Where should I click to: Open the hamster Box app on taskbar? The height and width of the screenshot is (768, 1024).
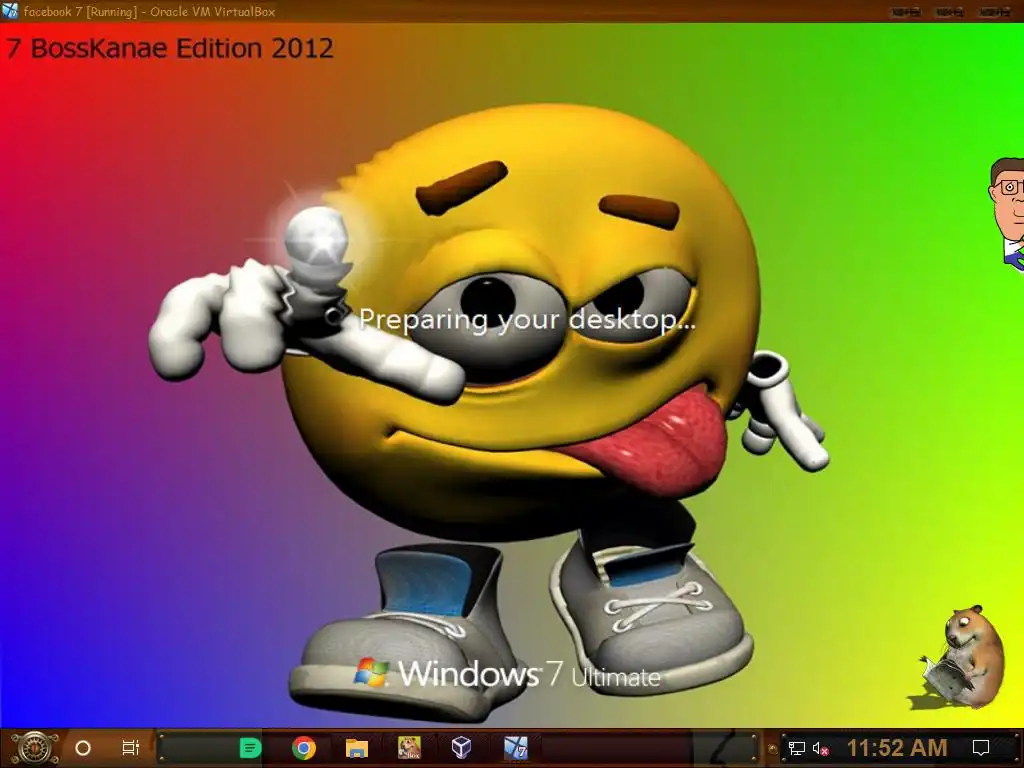pos(409,748)
